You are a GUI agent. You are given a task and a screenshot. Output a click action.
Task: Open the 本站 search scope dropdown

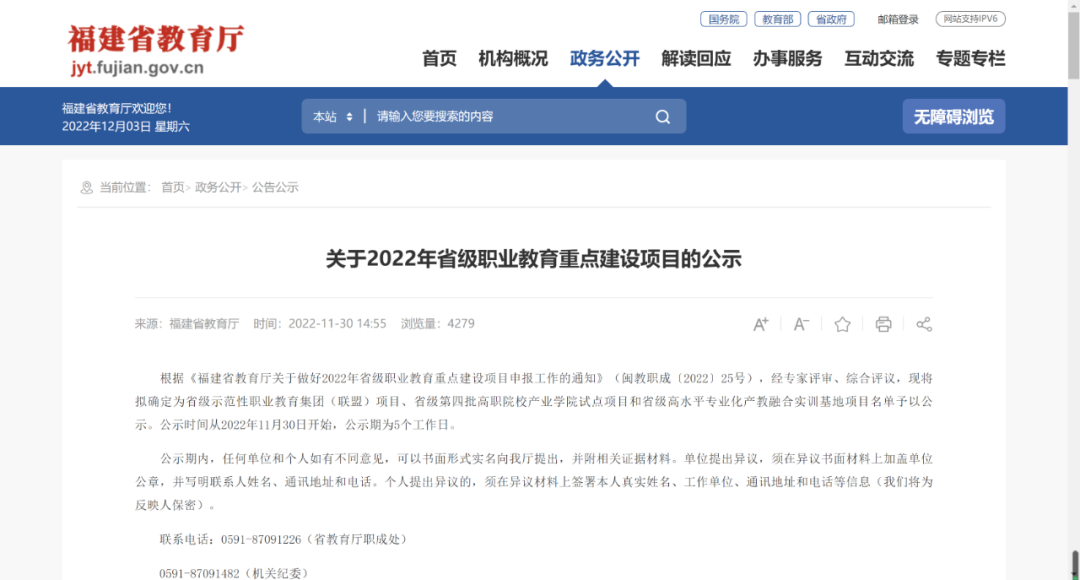pyautogui.click(x=333, y=116)
